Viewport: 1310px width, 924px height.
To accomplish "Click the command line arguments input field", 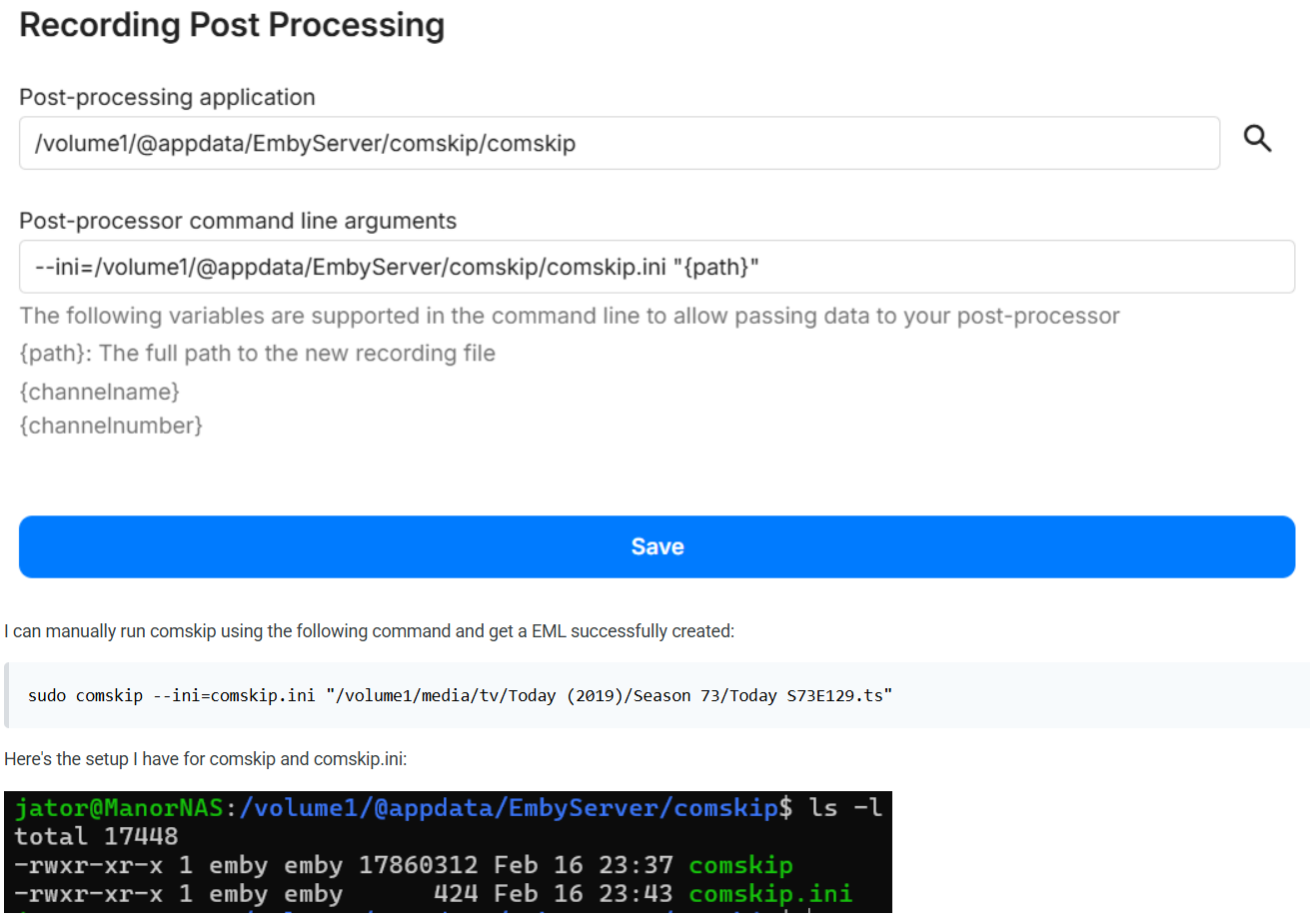I will (x=656, y=267).
